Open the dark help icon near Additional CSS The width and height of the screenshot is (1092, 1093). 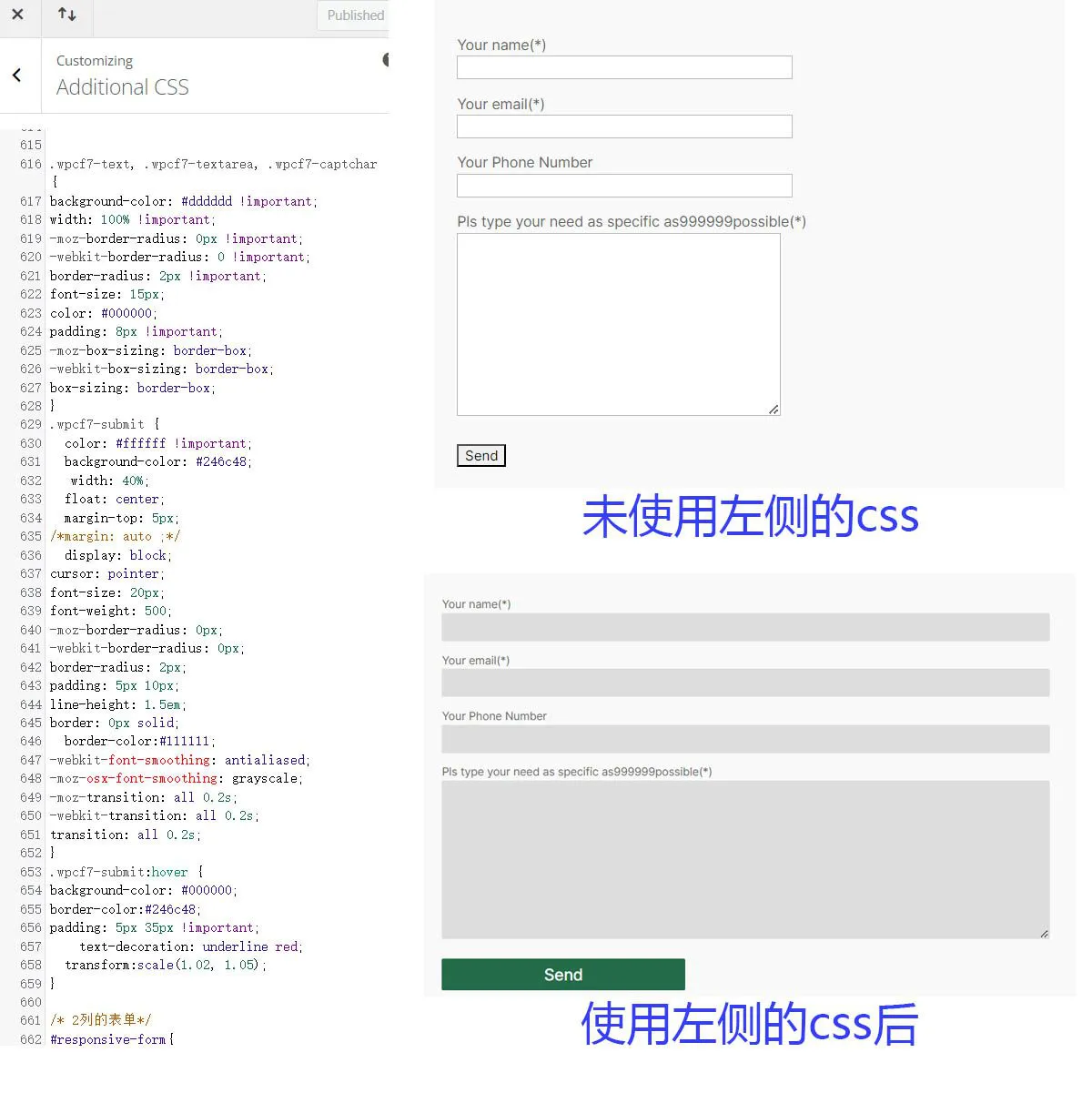pyautogui.click(x=386, y=59)
